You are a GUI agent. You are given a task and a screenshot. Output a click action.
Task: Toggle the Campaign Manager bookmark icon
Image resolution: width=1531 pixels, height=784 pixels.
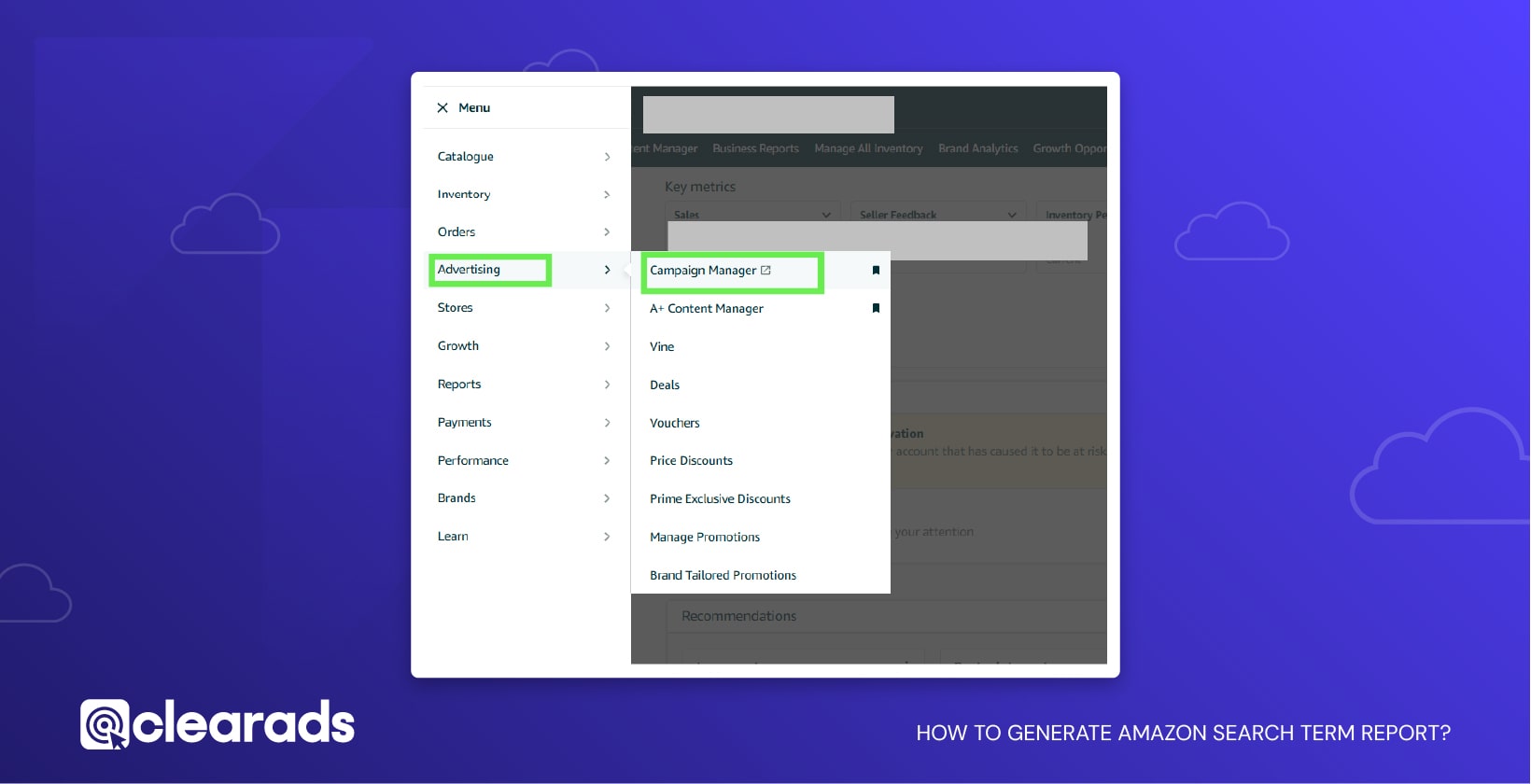pos(876,271)
